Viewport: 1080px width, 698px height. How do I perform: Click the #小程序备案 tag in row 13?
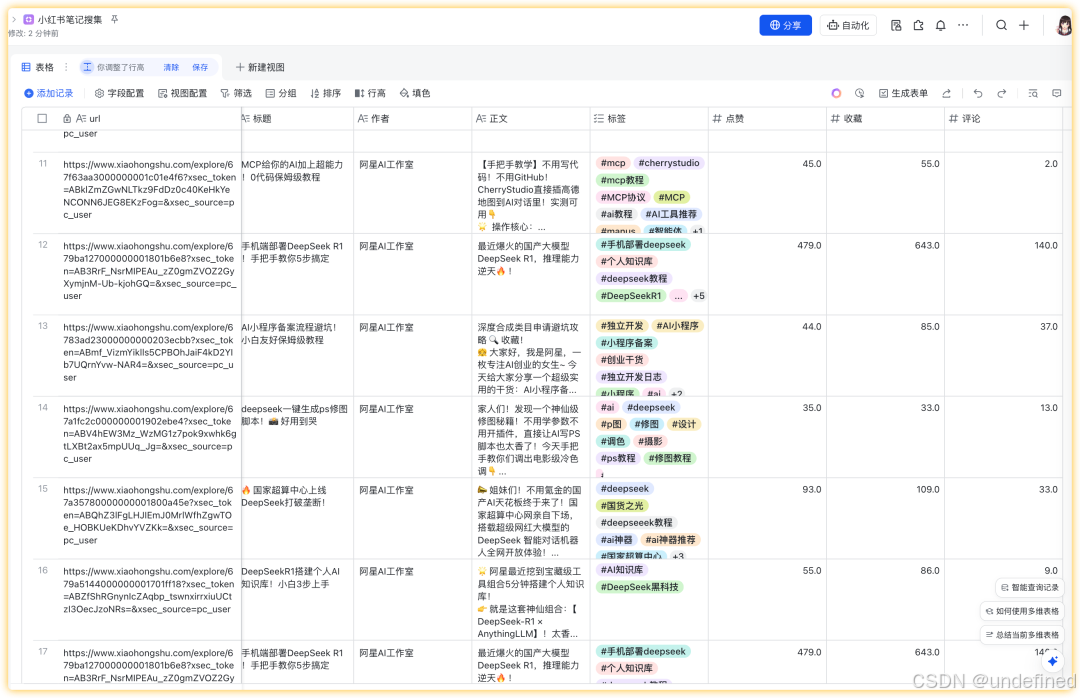click(x=627, y=343)
